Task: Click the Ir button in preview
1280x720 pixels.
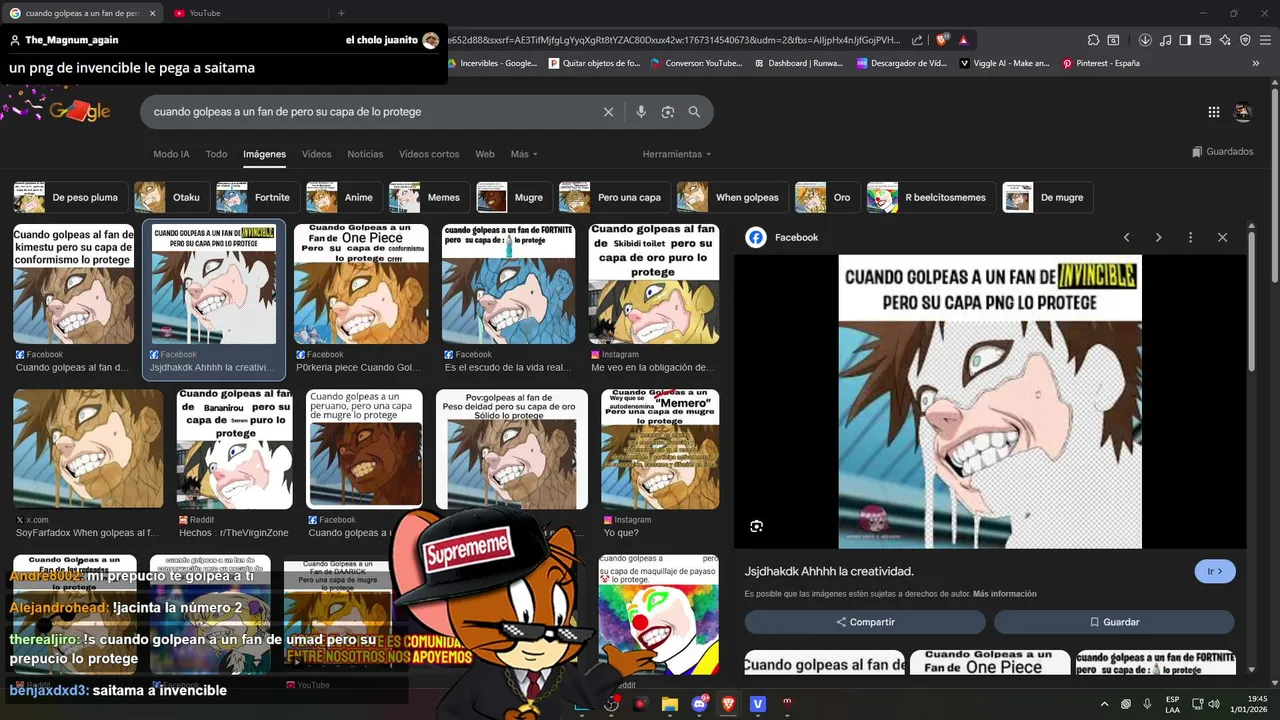Action: pos(1215,571)
